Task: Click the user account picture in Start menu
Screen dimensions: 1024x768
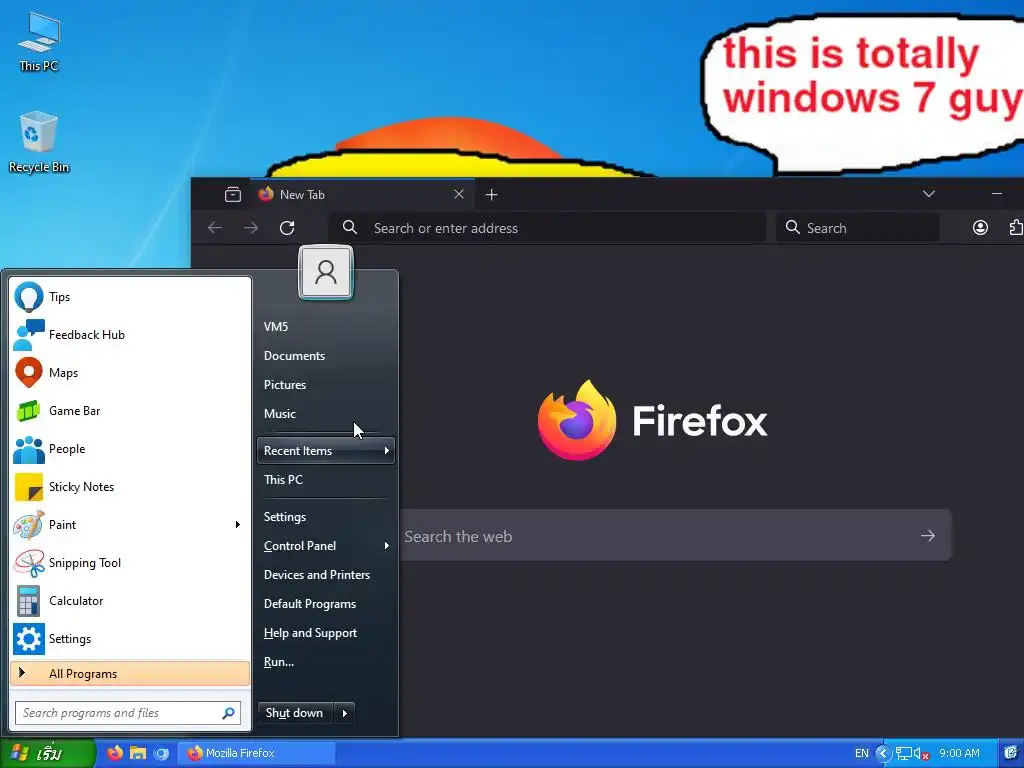Action: (x=326, y=272)
